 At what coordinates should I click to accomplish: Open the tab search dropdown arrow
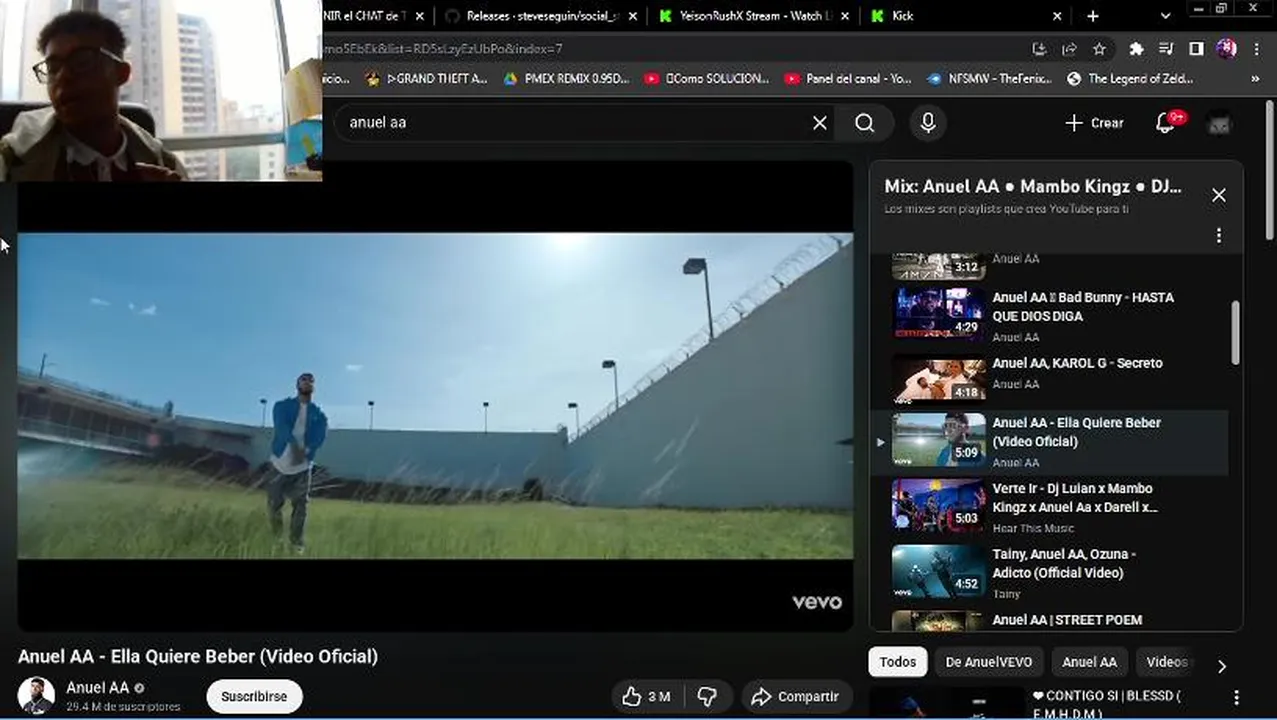[1165, 16]
